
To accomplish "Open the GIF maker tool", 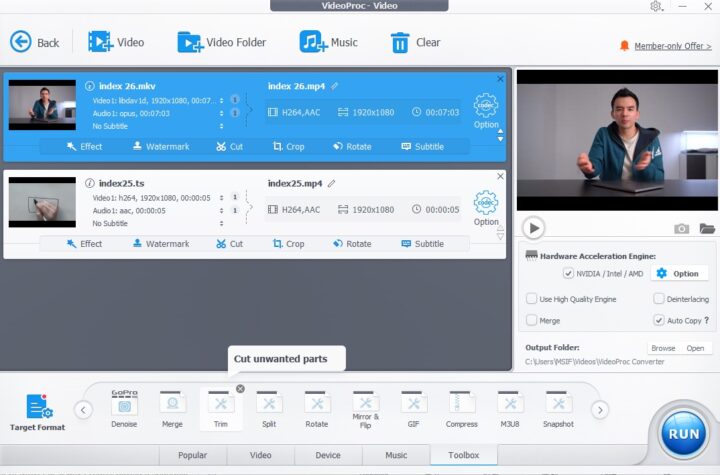I will click(x=414, y=404).
